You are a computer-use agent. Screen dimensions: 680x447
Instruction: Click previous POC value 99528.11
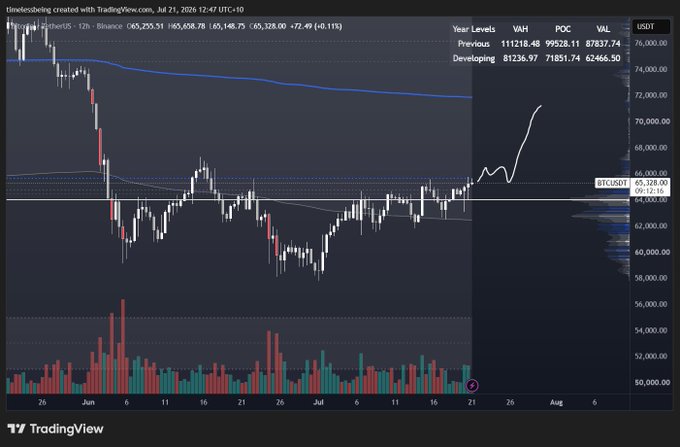(x=562, y=44)
